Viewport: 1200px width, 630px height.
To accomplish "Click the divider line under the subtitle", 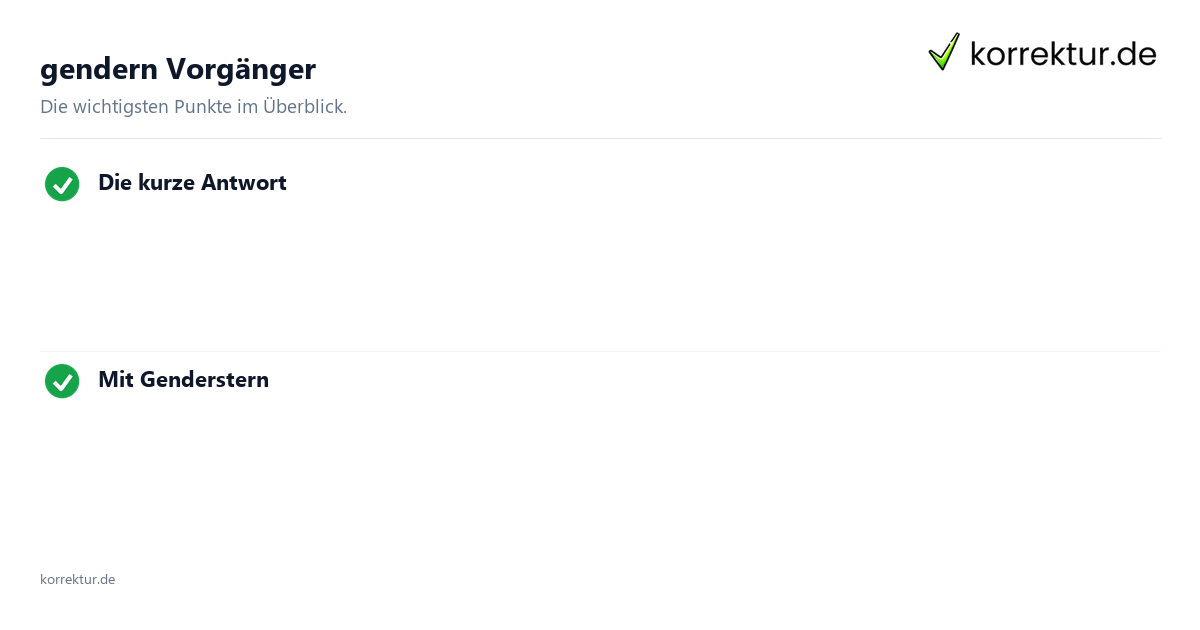I will (x=600, y=138).
